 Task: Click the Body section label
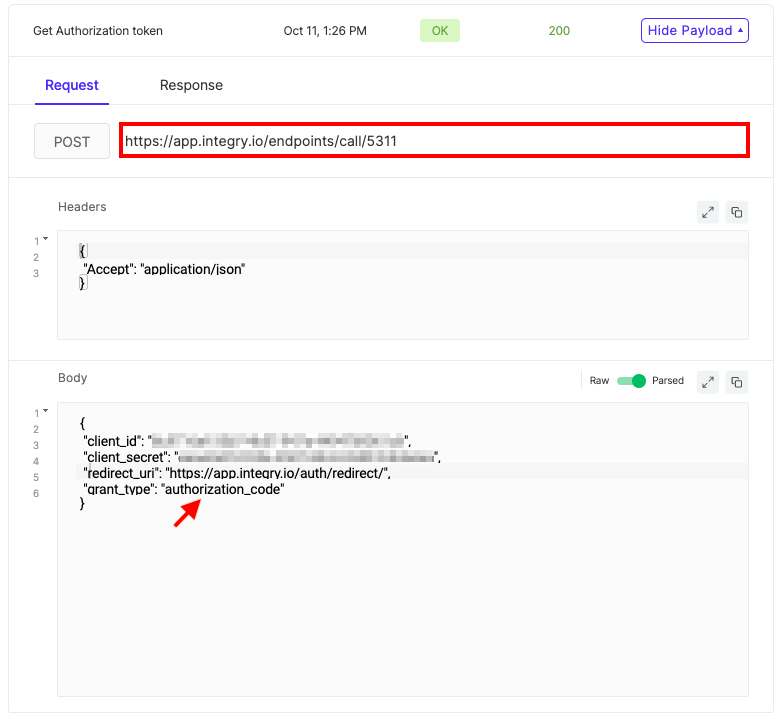(x=73, y=378)
